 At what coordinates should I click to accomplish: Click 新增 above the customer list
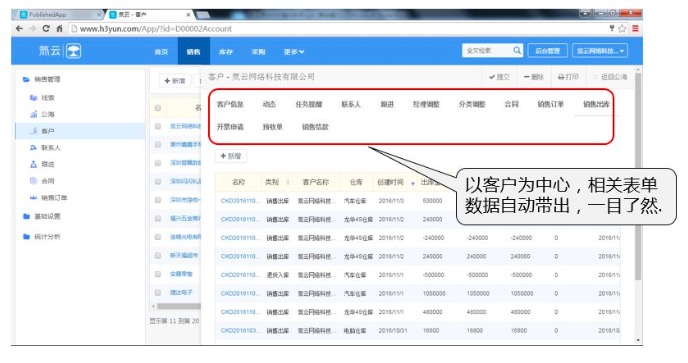(x=175, y=81)
